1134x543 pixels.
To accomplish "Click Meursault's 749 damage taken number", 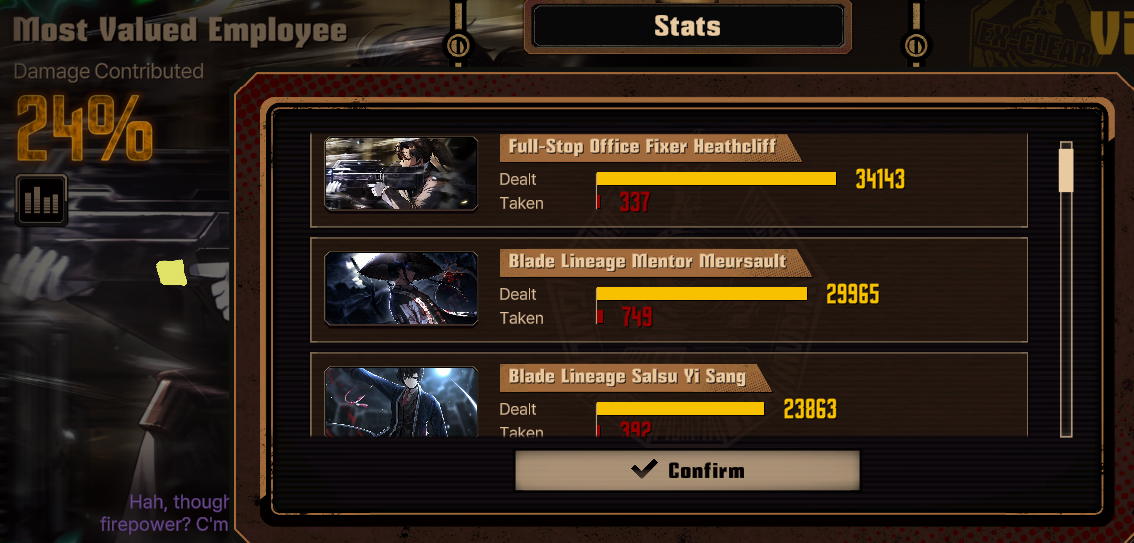I will (636, 317).
